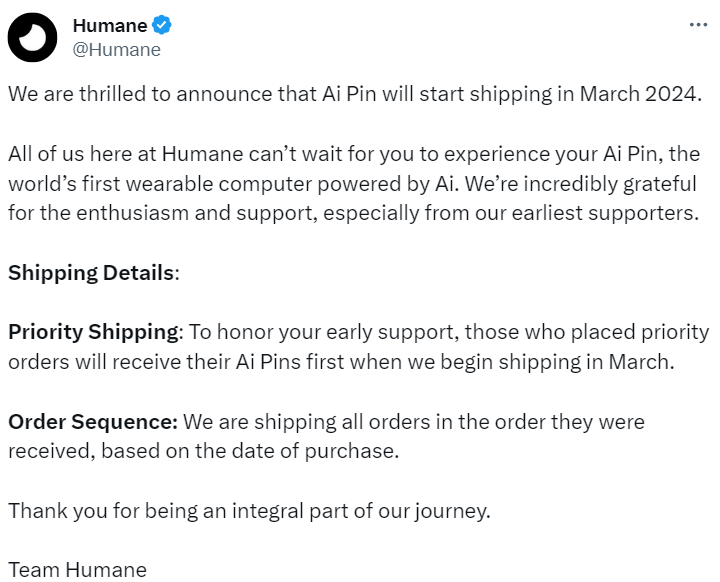The image size is (720, 582).
Task: Select the 'March 2024' text in first line
Action: pos(641,94)
